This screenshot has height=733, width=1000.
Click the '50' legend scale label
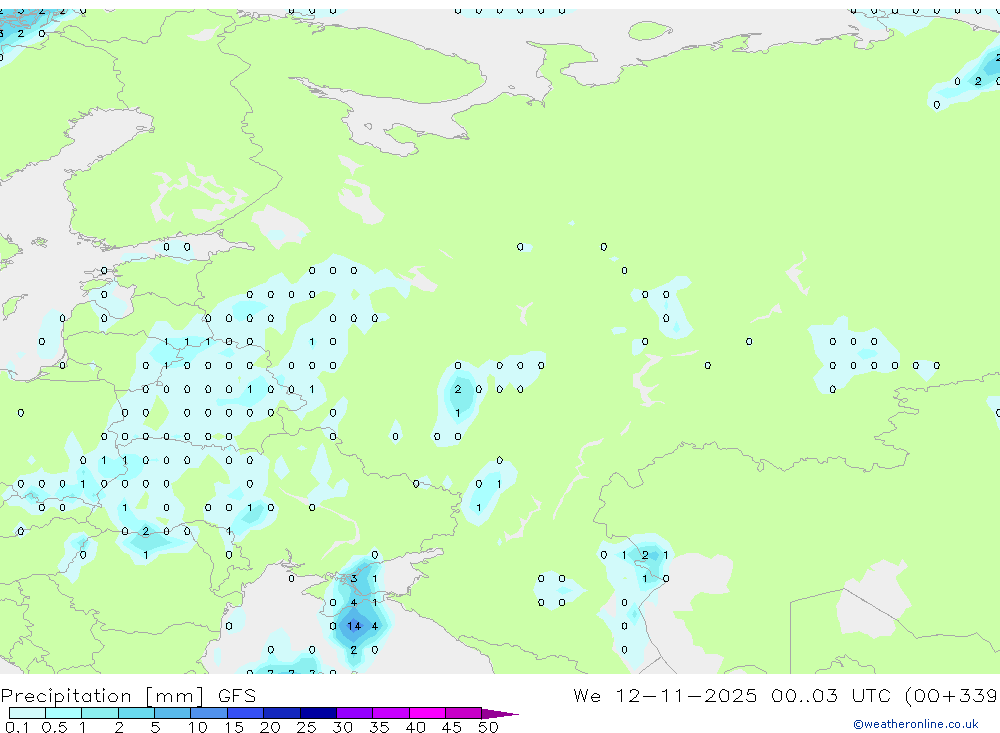pyautogui.click(x=488, y=727)
